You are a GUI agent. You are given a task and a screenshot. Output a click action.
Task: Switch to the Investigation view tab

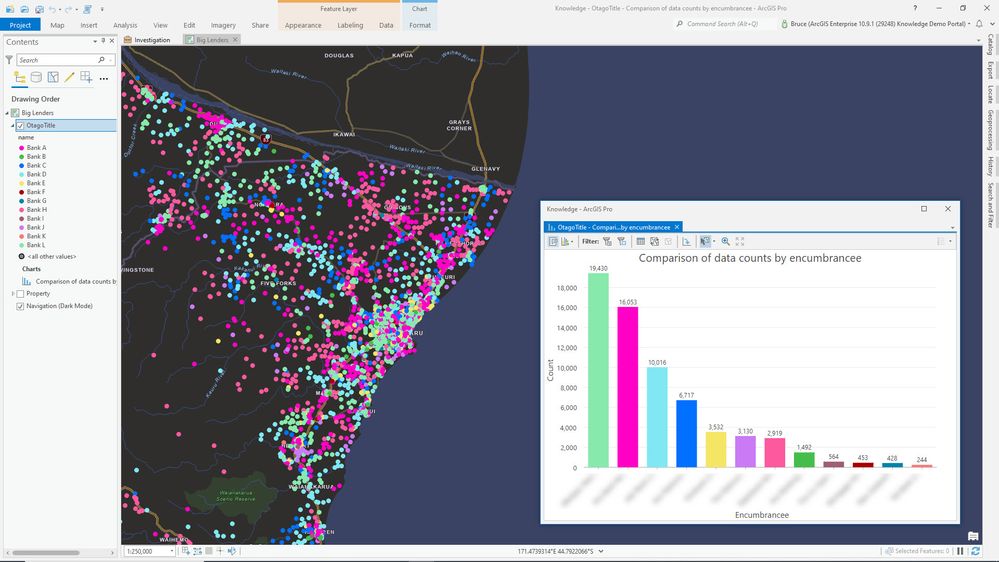[152, 40]
